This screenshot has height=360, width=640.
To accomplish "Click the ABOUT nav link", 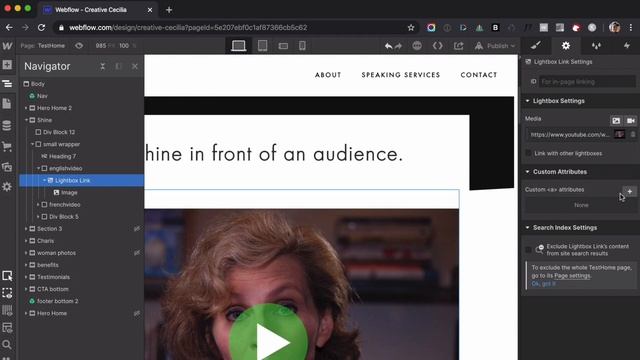I will click(x=328, y=75).
